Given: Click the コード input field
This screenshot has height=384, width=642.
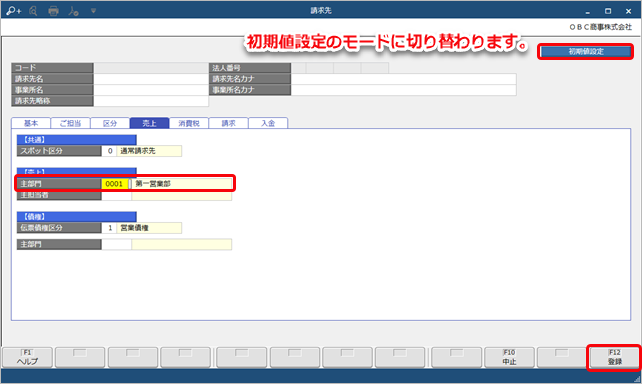Looking at the screenshot, I should pos(151,68).
